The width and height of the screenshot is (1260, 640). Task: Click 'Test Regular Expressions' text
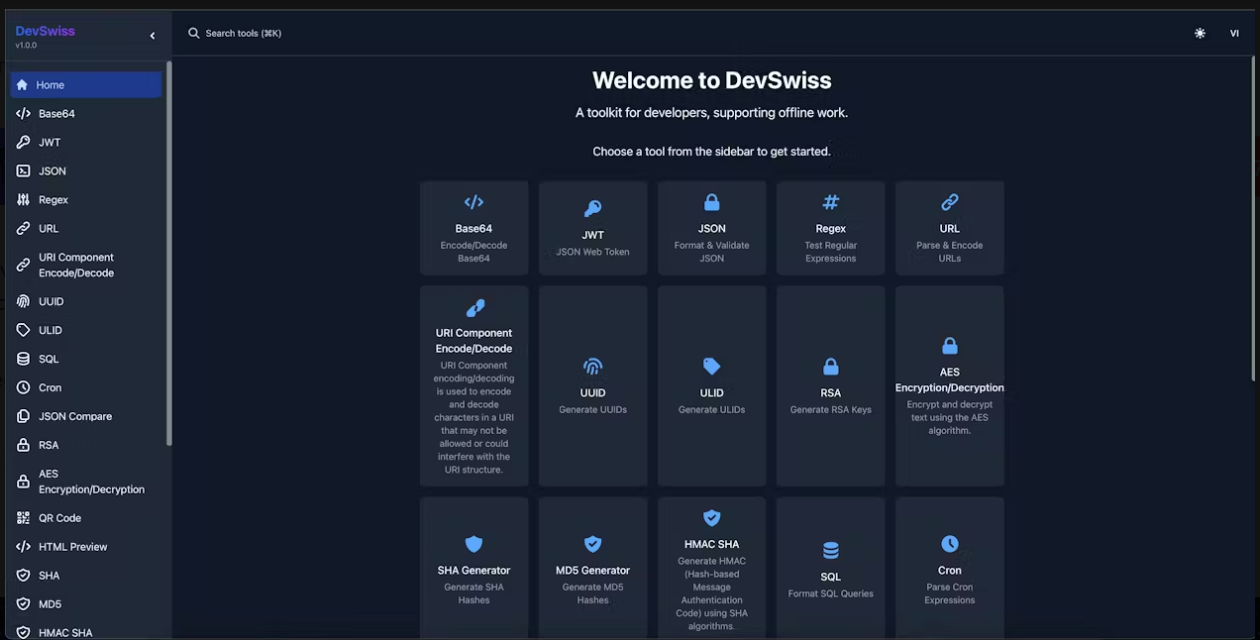831,252
